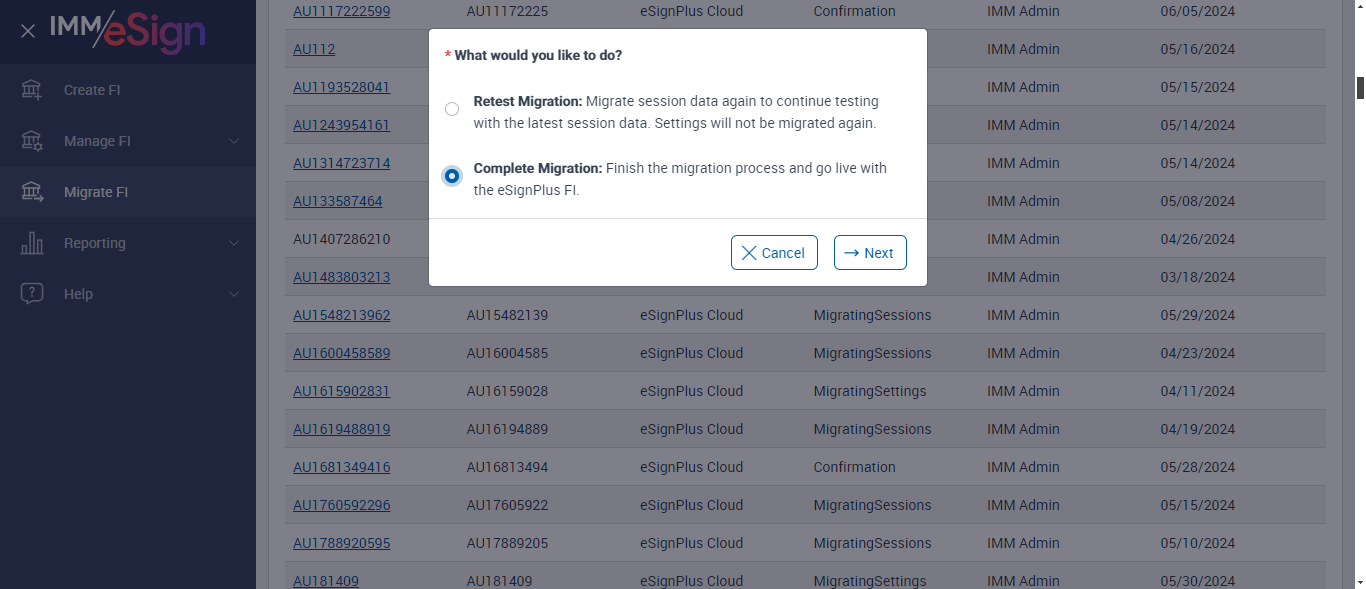Expand the Help submenu chevron
The width and height of the screenshot is (1366, 589).
pyautogui.click(x=234, y=294)
